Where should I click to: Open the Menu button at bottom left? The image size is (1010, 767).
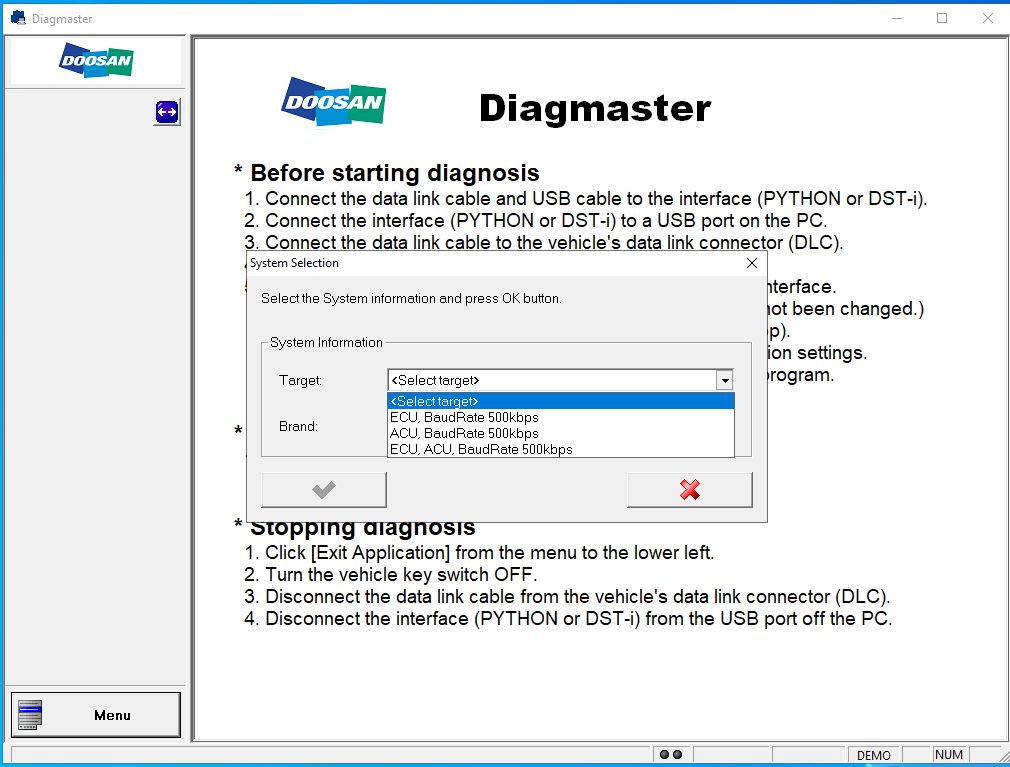pyautogui.click(x=96, y=715)
